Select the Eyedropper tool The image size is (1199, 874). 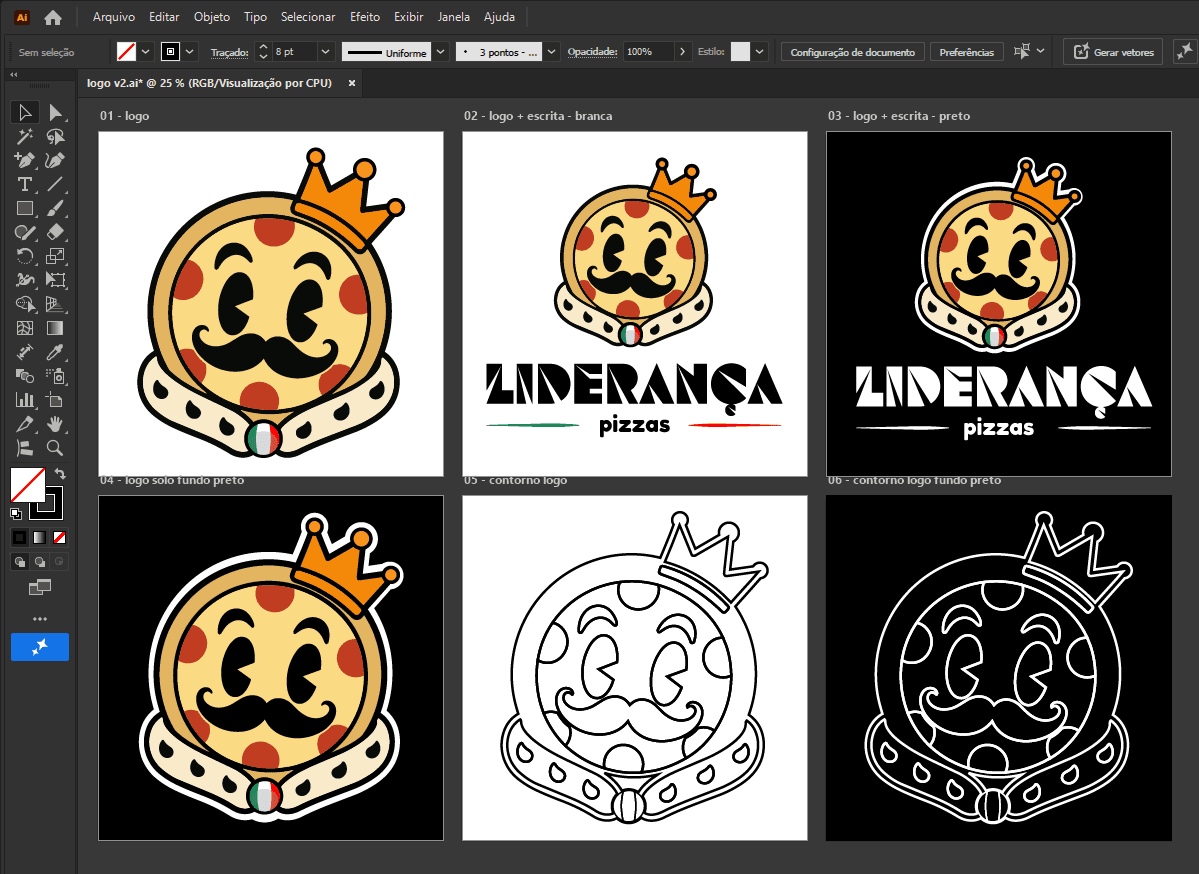pyautogui.click(x=55, y=352)
